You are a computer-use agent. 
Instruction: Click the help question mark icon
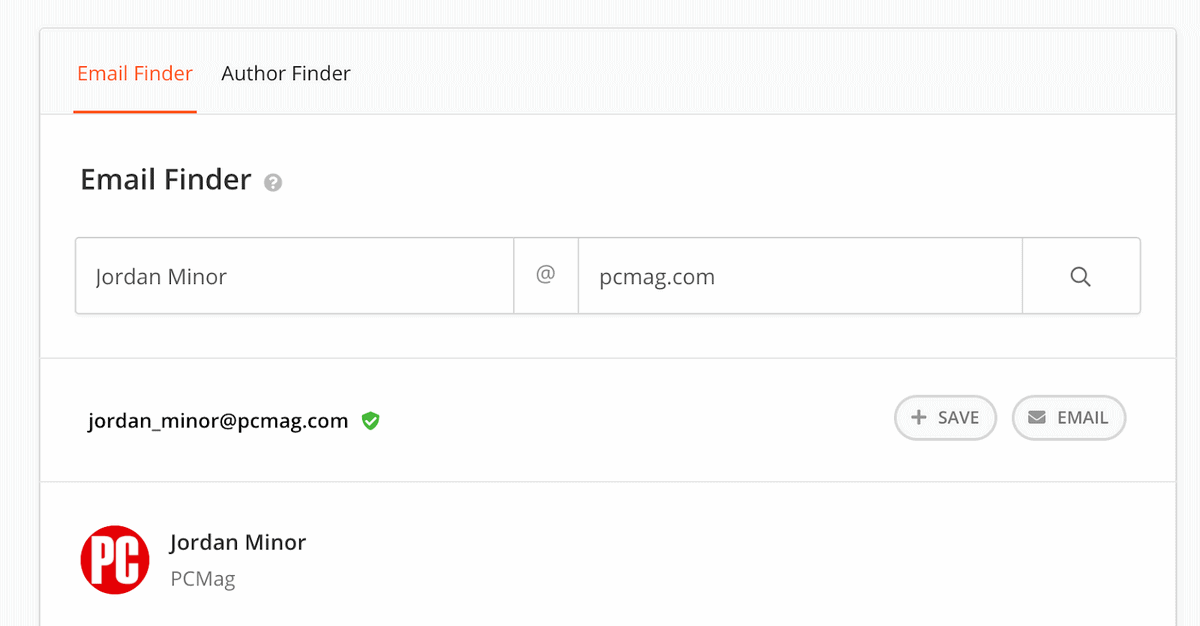273,183
